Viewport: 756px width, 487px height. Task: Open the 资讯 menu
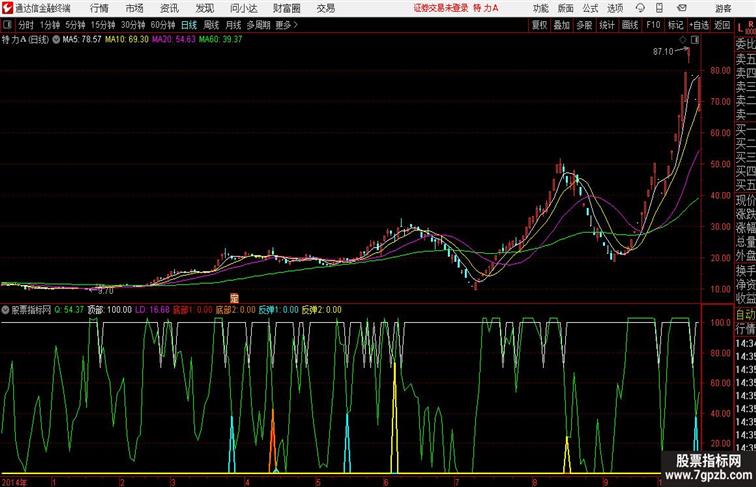(169, 8)
